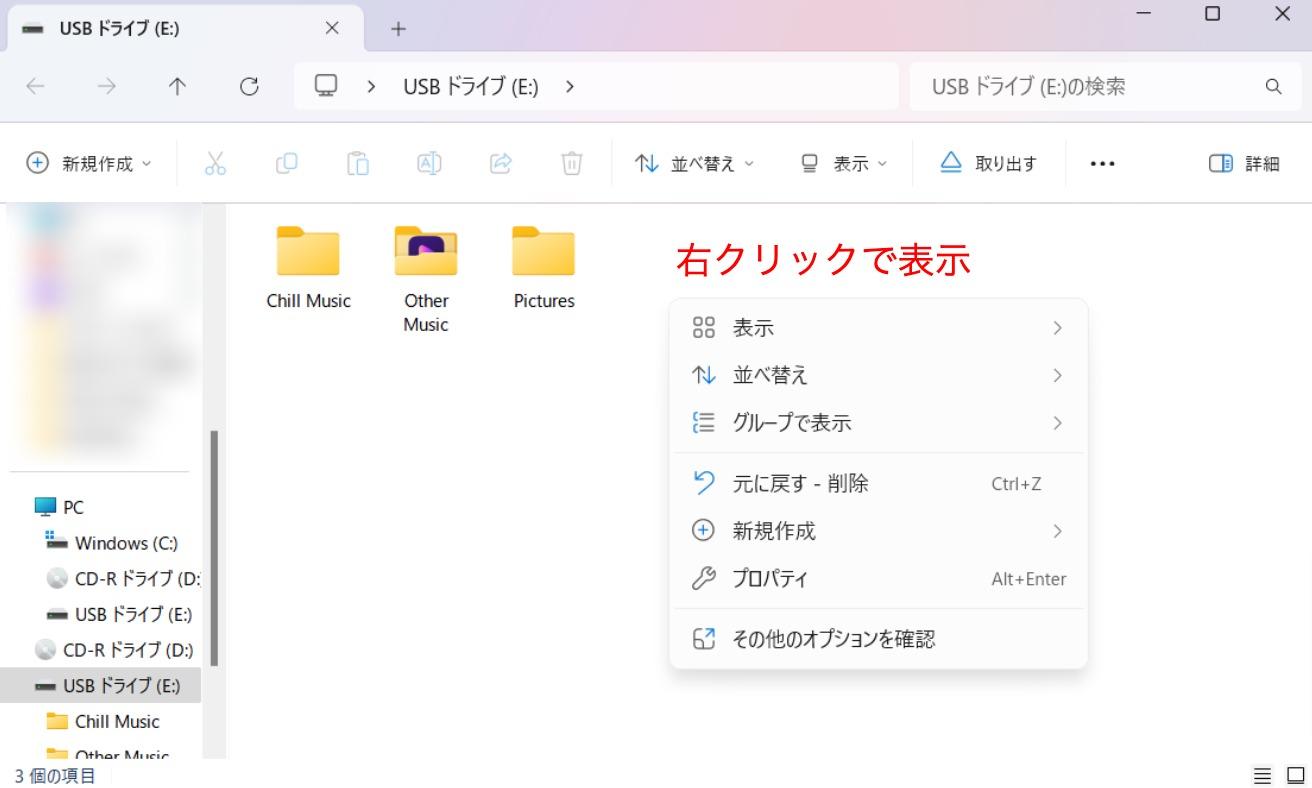1312x788 pixels.
Task: Click the Share icon in toolbar
Action: 500,163
